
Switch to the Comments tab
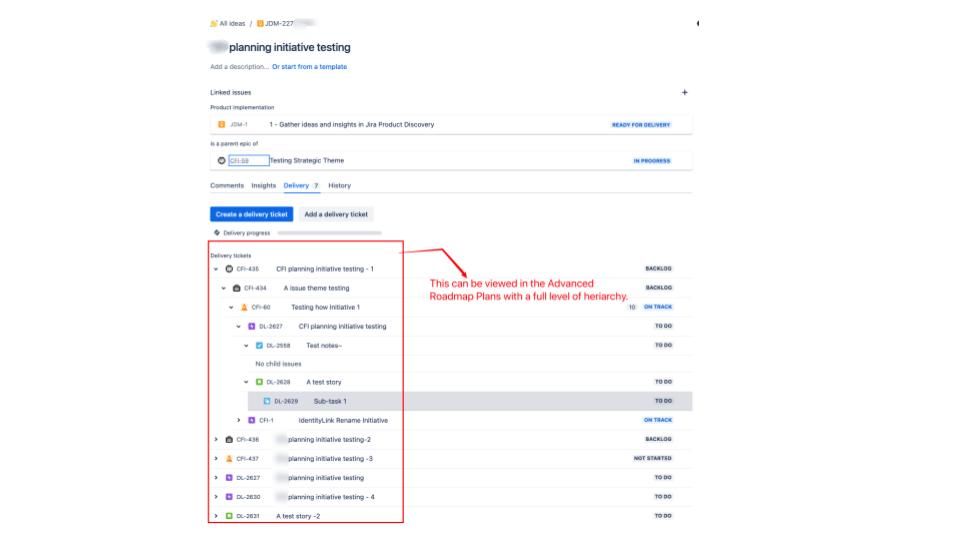click(x=227, y=186)
